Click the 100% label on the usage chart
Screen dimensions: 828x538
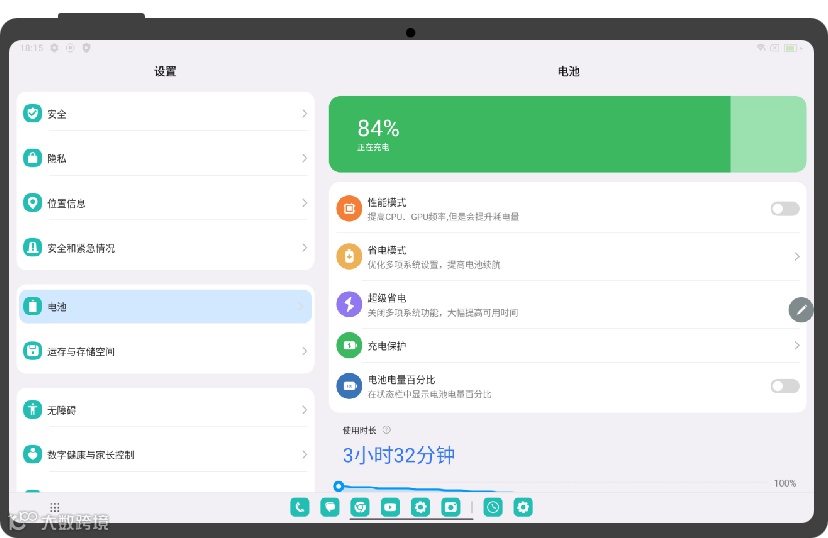click(x=785, y=483)
